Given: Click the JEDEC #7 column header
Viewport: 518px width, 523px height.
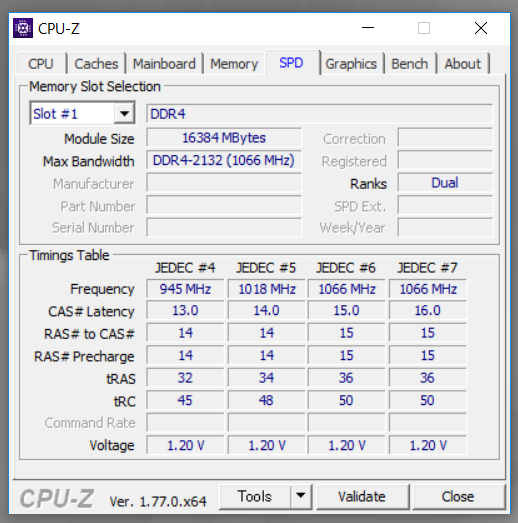Looking at the screenshot, I should [428, 268].
